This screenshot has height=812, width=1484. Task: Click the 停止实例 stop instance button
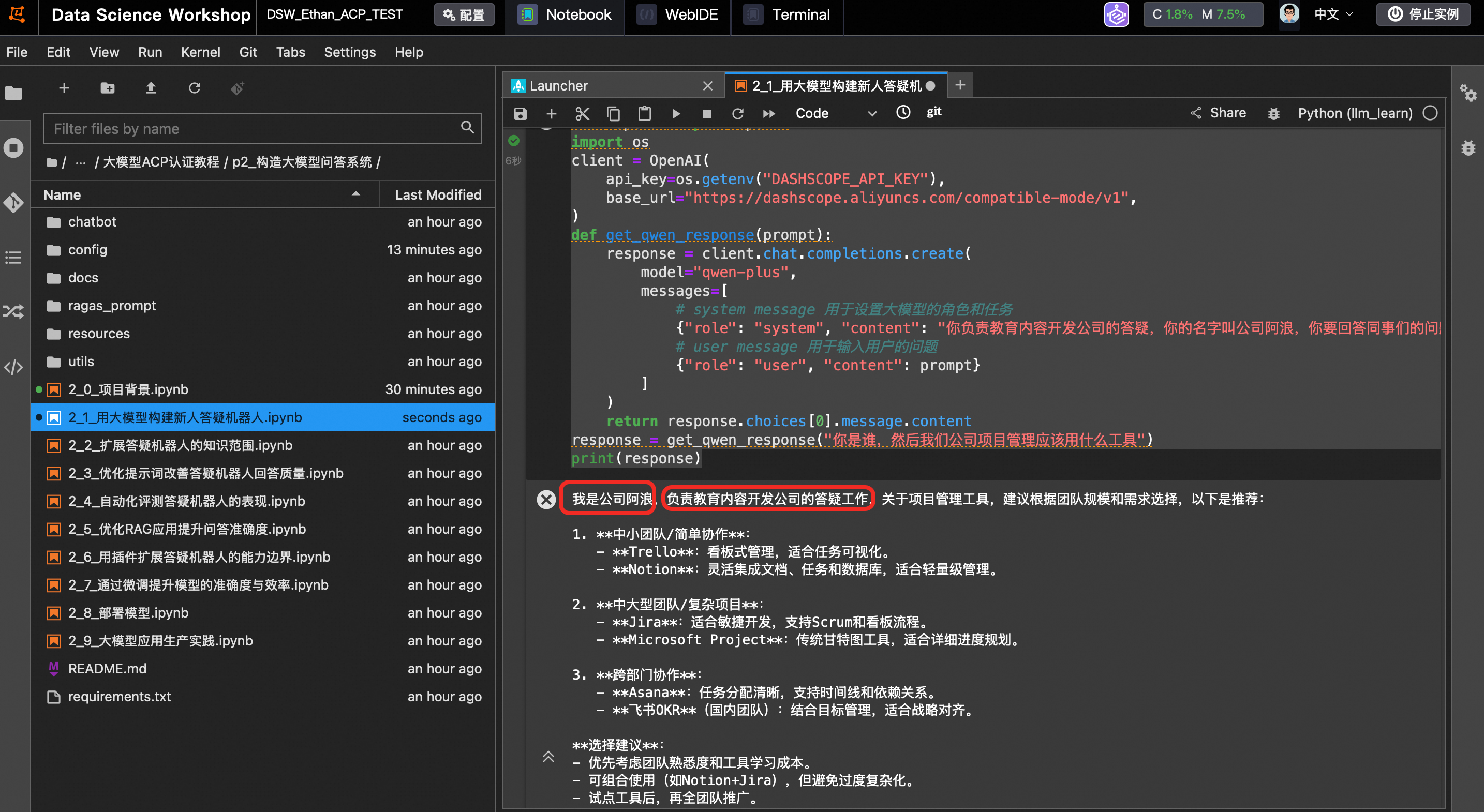[x=1423, y=14]
